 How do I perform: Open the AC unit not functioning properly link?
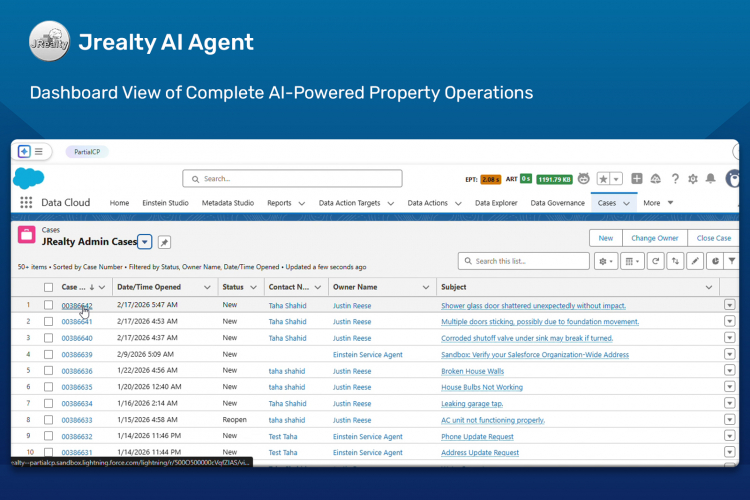[493, 420]
